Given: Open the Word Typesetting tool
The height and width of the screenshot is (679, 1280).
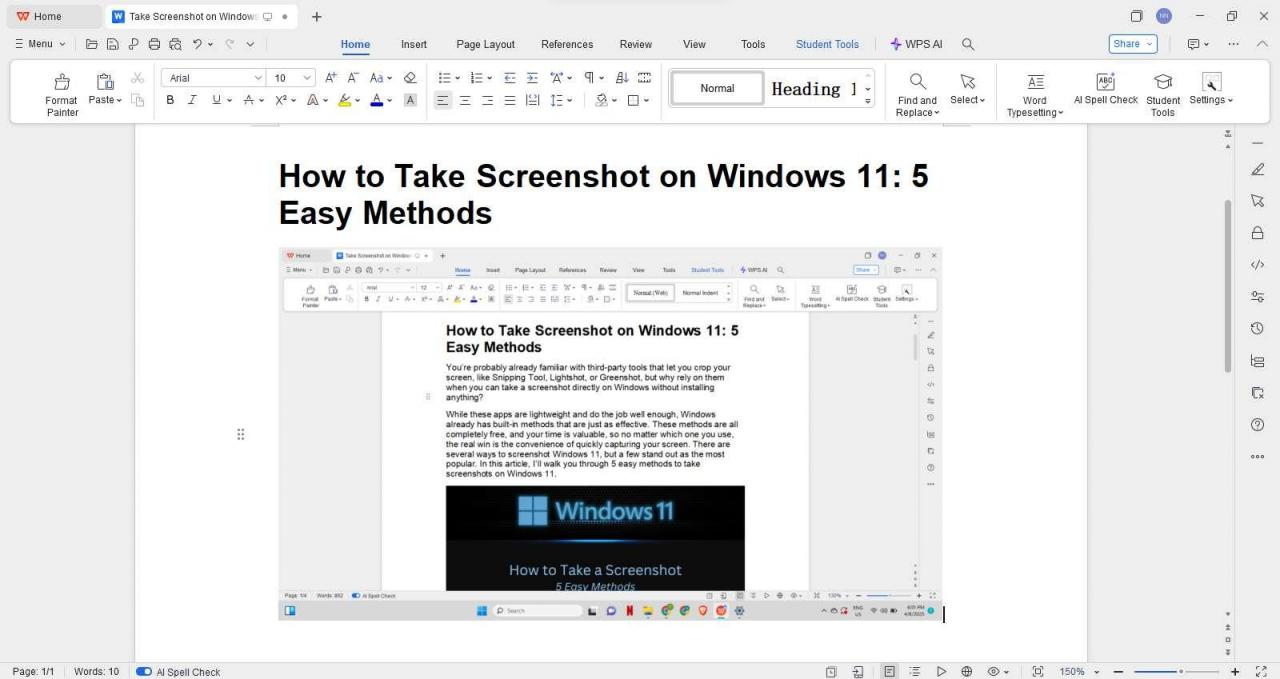Looking at the screenshot, I should [x=1034, y=90].
